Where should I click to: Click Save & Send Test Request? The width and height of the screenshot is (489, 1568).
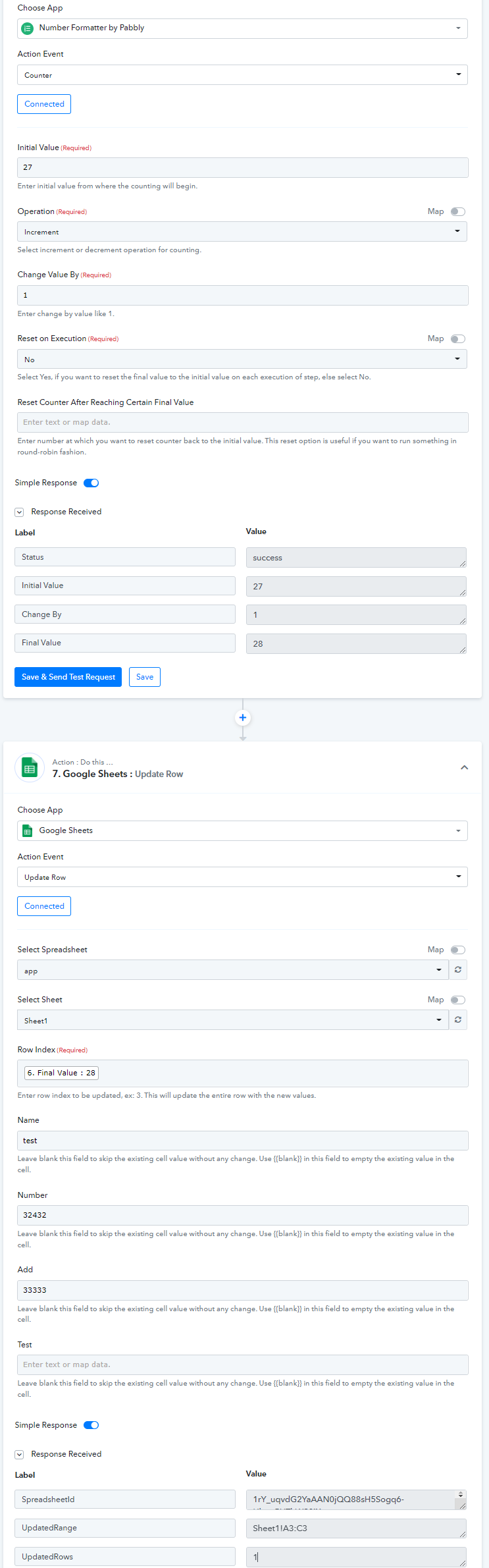68,677
